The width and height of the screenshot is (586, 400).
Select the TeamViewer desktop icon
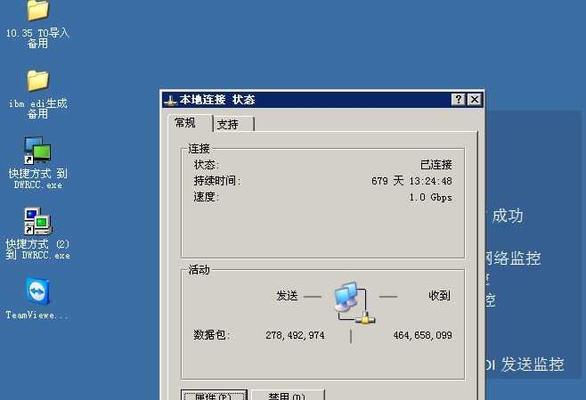coord(38,291)
